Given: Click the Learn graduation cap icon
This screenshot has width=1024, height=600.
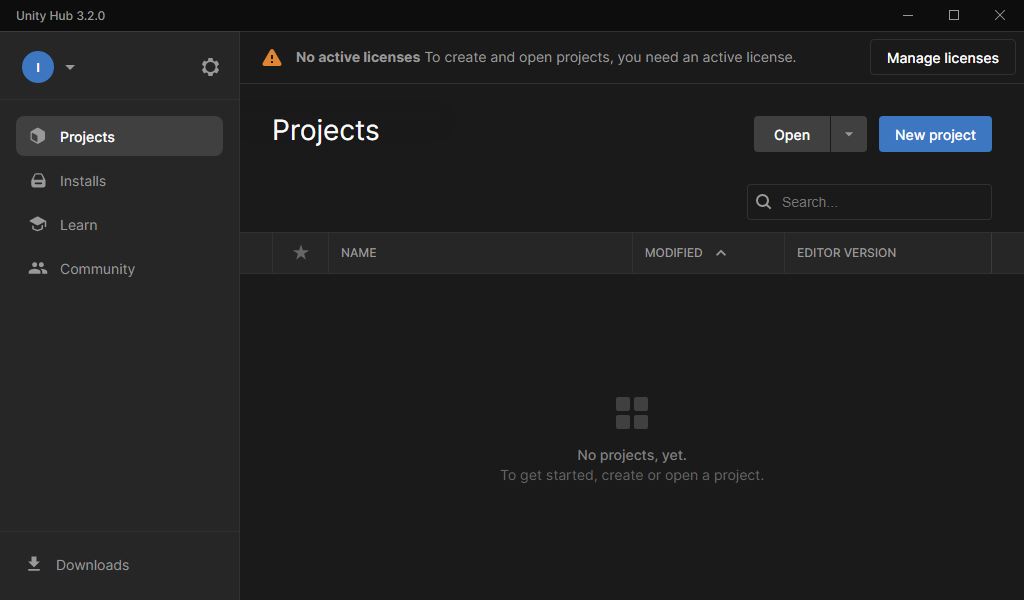Looking at the screenshot, I should pyautogui.click(x=38, y=224).
